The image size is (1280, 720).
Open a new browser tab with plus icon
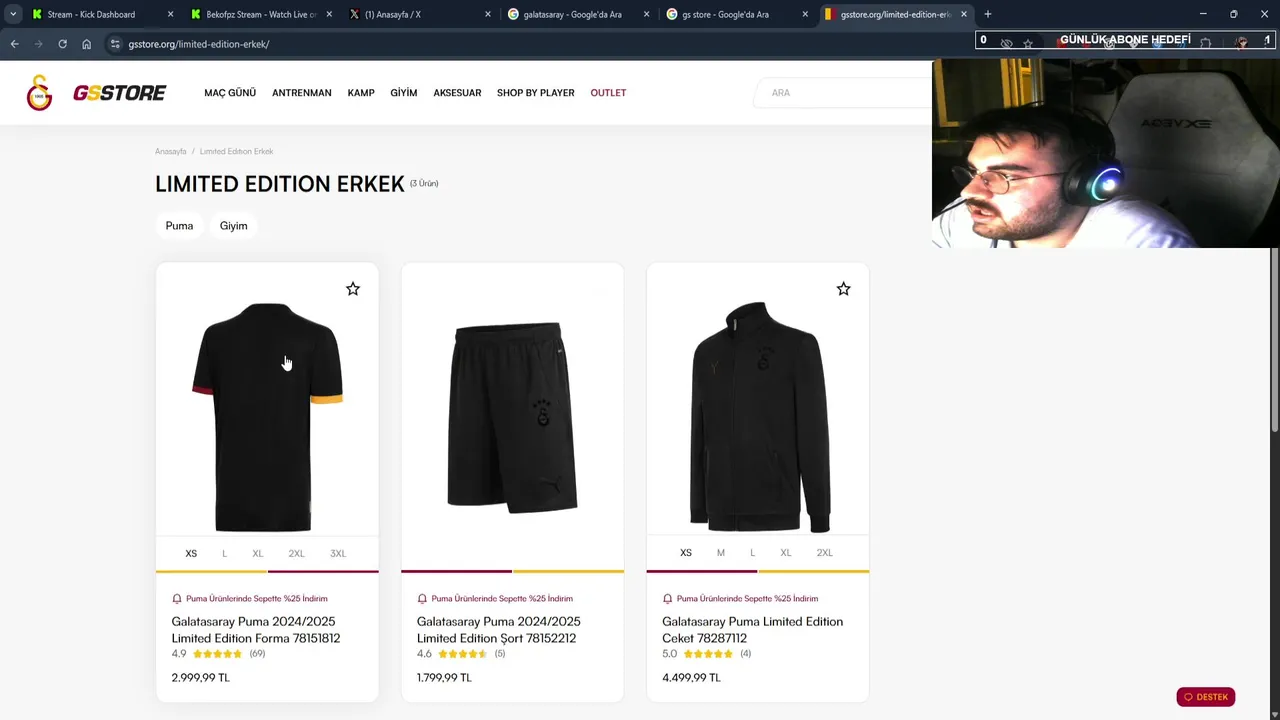(988, 14)
